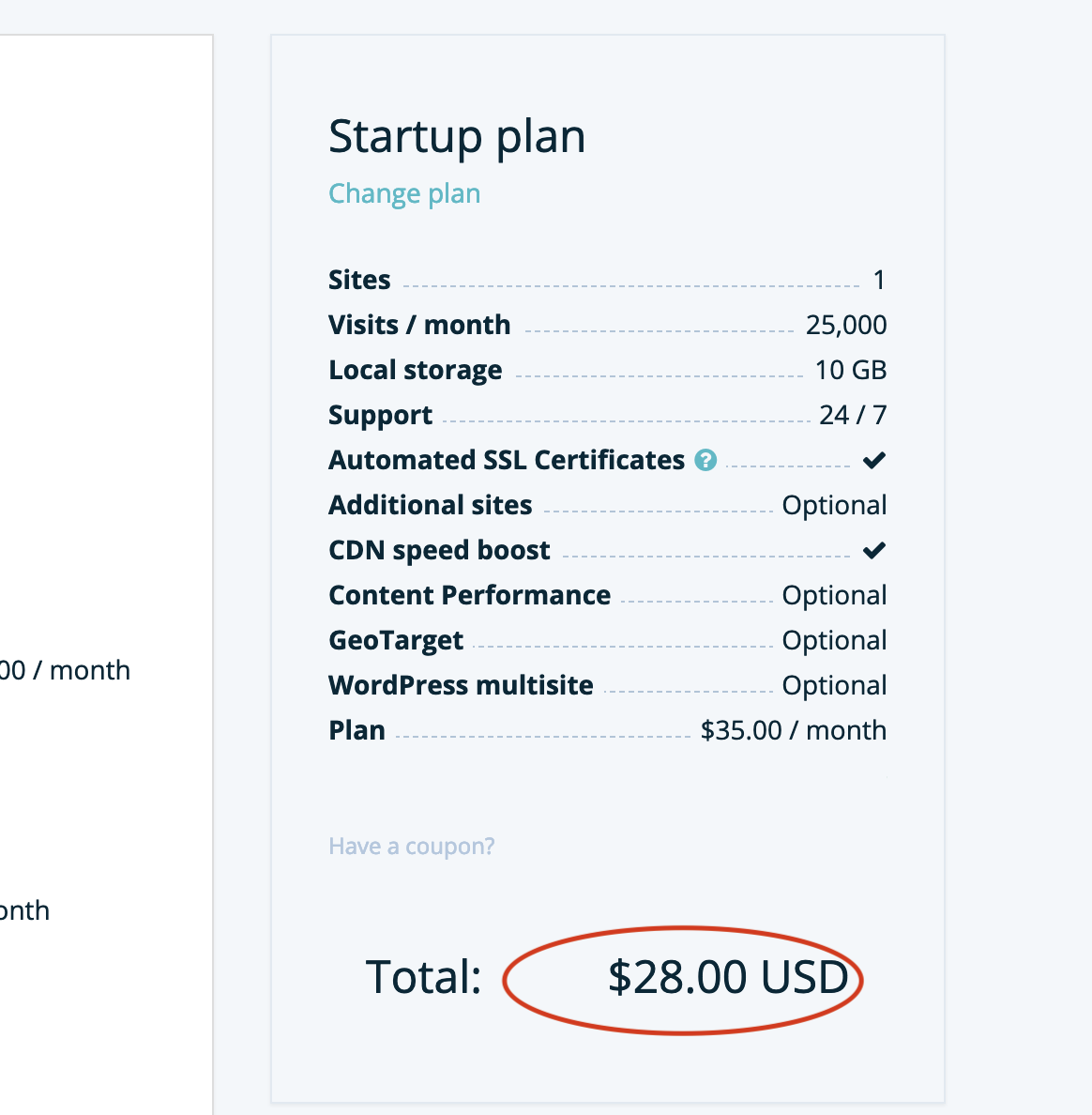Open the Have a coupon? link
The image size is (1092, 1115).
(x=411, y=847)
